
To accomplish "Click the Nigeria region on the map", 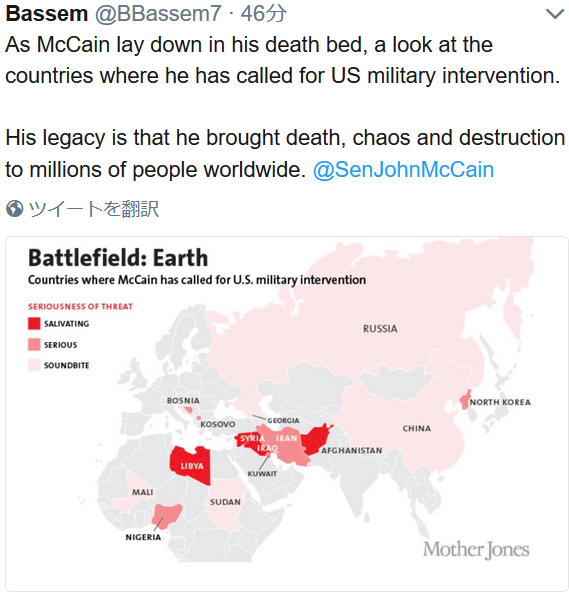I will (166, 516).
